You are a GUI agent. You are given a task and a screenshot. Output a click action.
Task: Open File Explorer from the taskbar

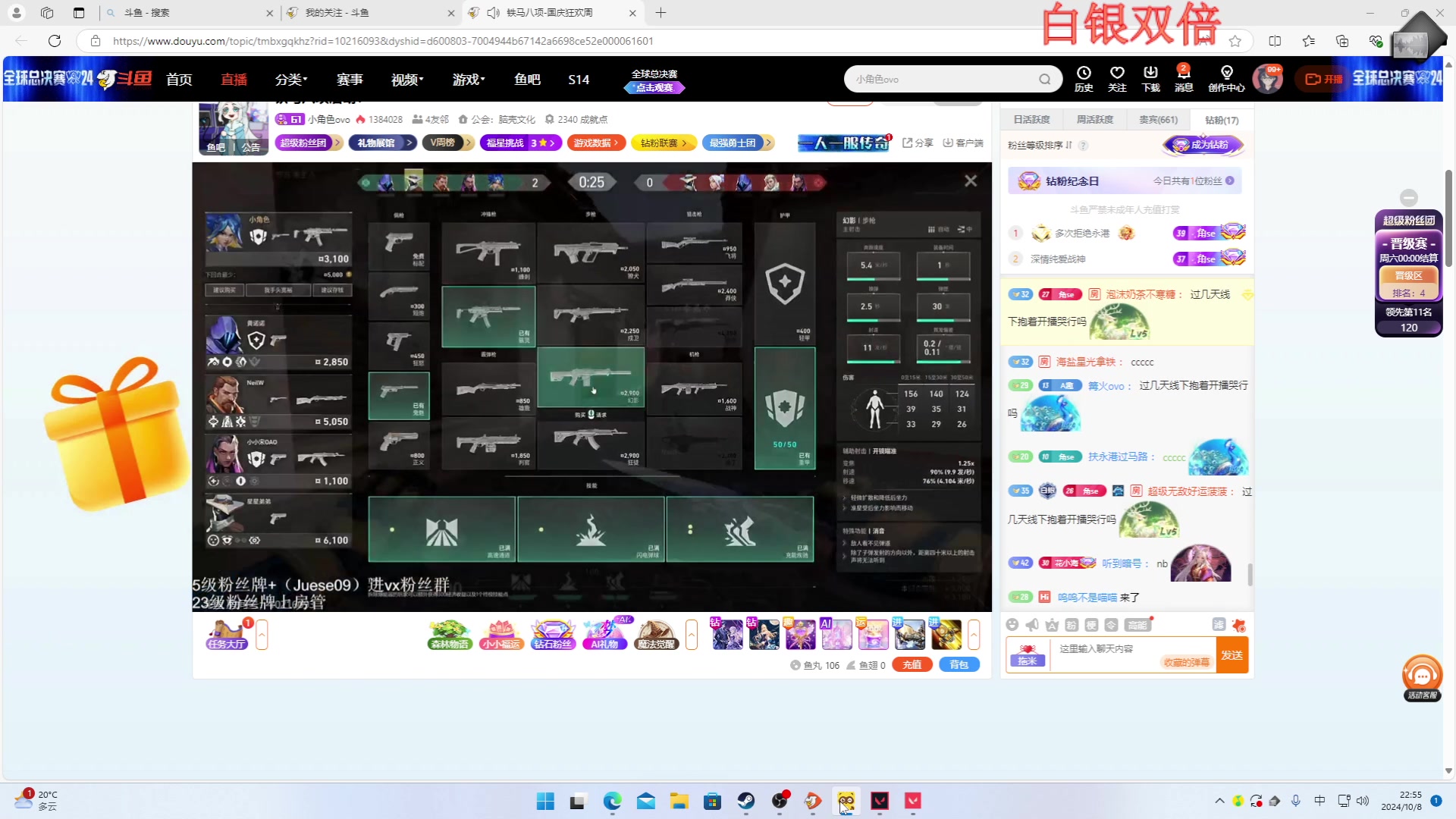click(679, 801)
